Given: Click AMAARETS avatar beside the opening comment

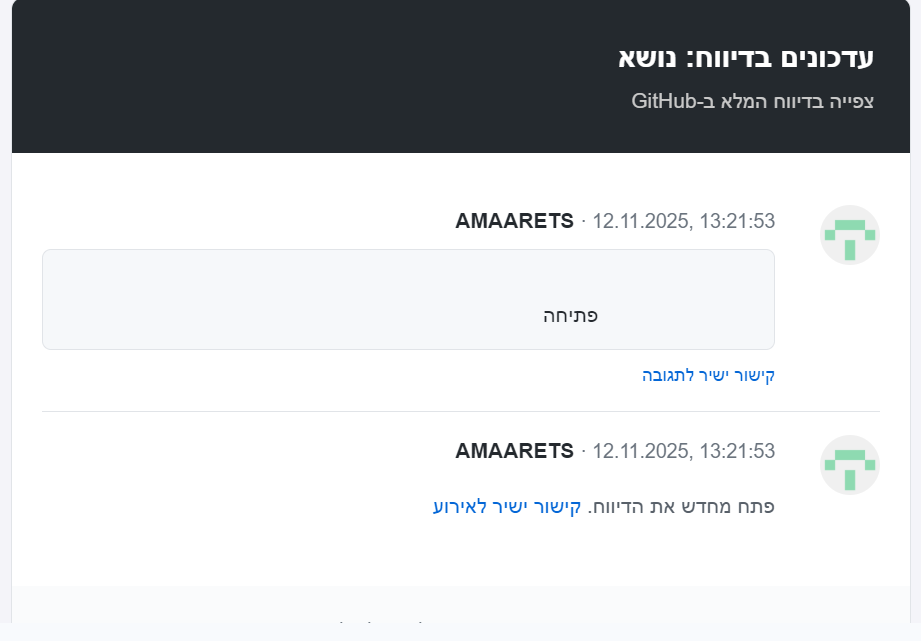Looking at the screenshot, I should [x=849, y=235].
